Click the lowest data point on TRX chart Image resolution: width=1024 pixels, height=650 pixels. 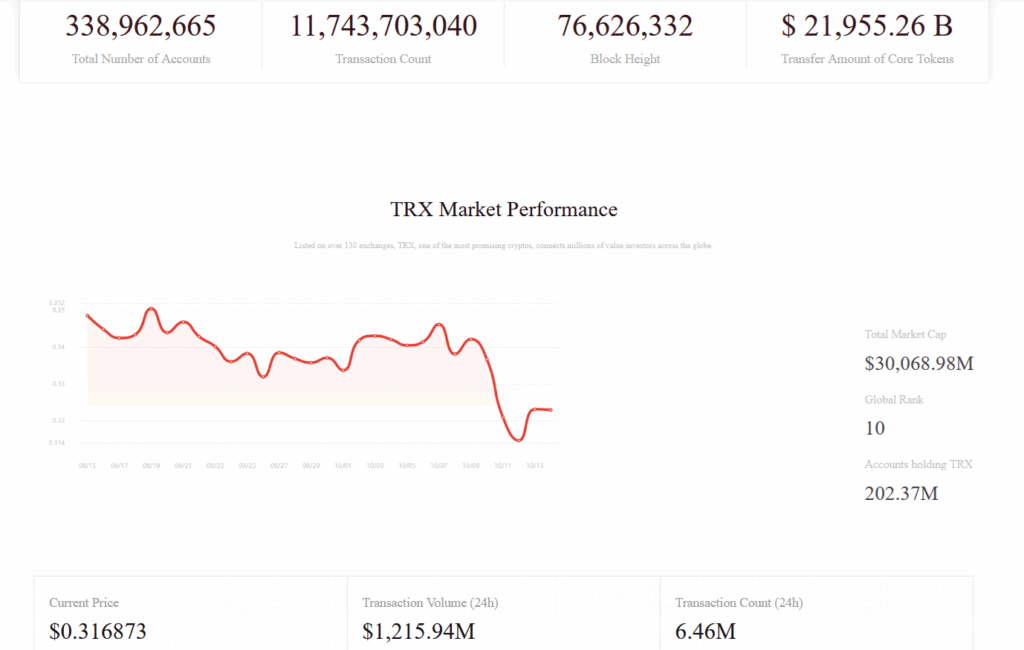(x=517, y=439)
